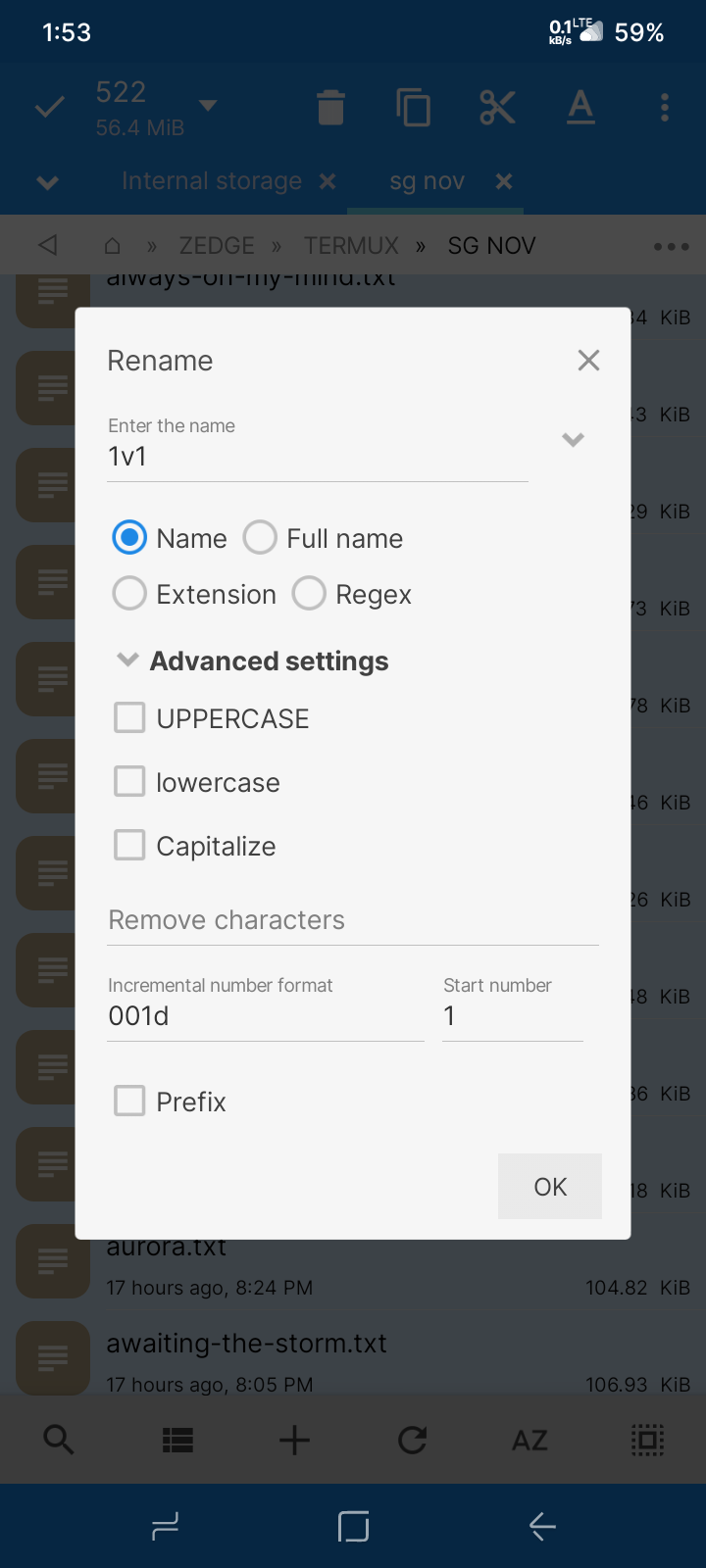The width and height of the screenshot is (706, 1568).
Task: Check the Prefix checkbox
Action: 130,1102
